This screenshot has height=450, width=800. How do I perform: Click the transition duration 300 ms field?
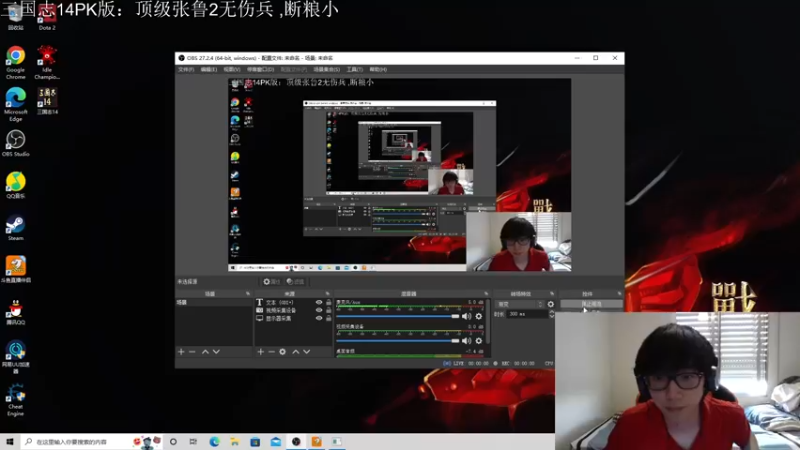[527, 314]
